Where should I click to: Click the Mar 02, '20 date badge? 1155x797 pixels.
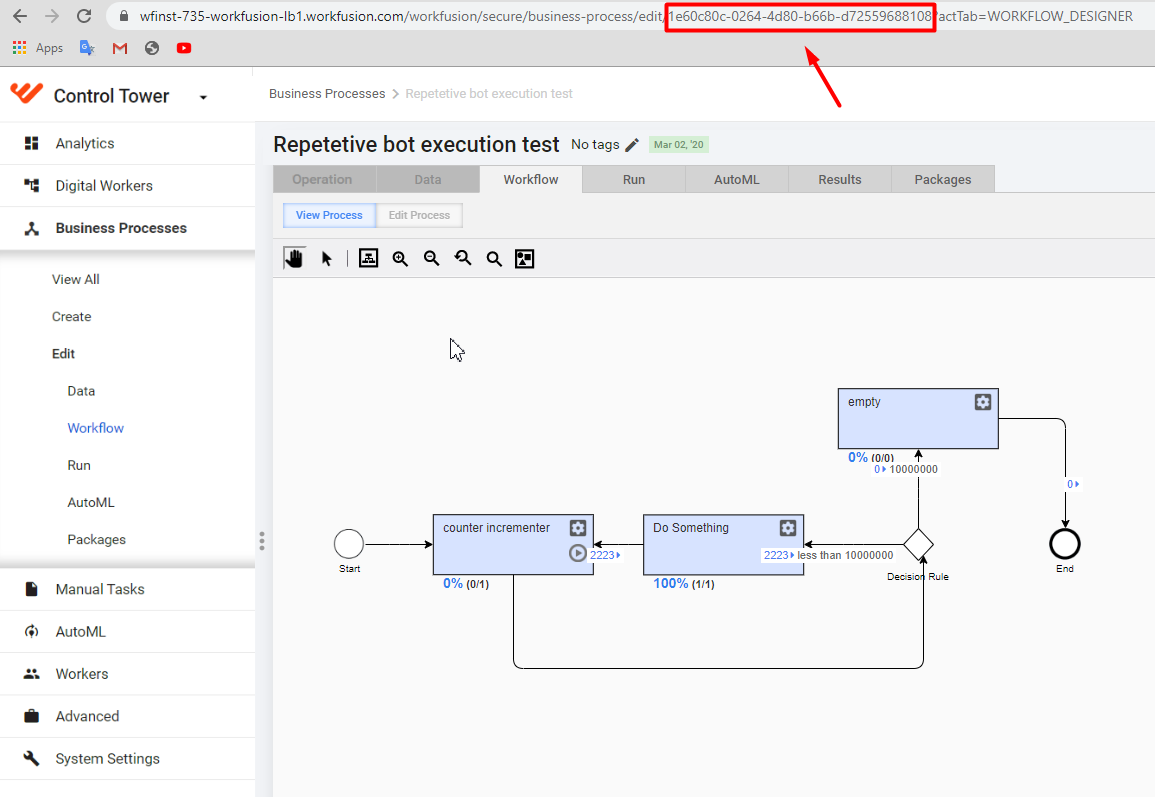pos(678,144)
